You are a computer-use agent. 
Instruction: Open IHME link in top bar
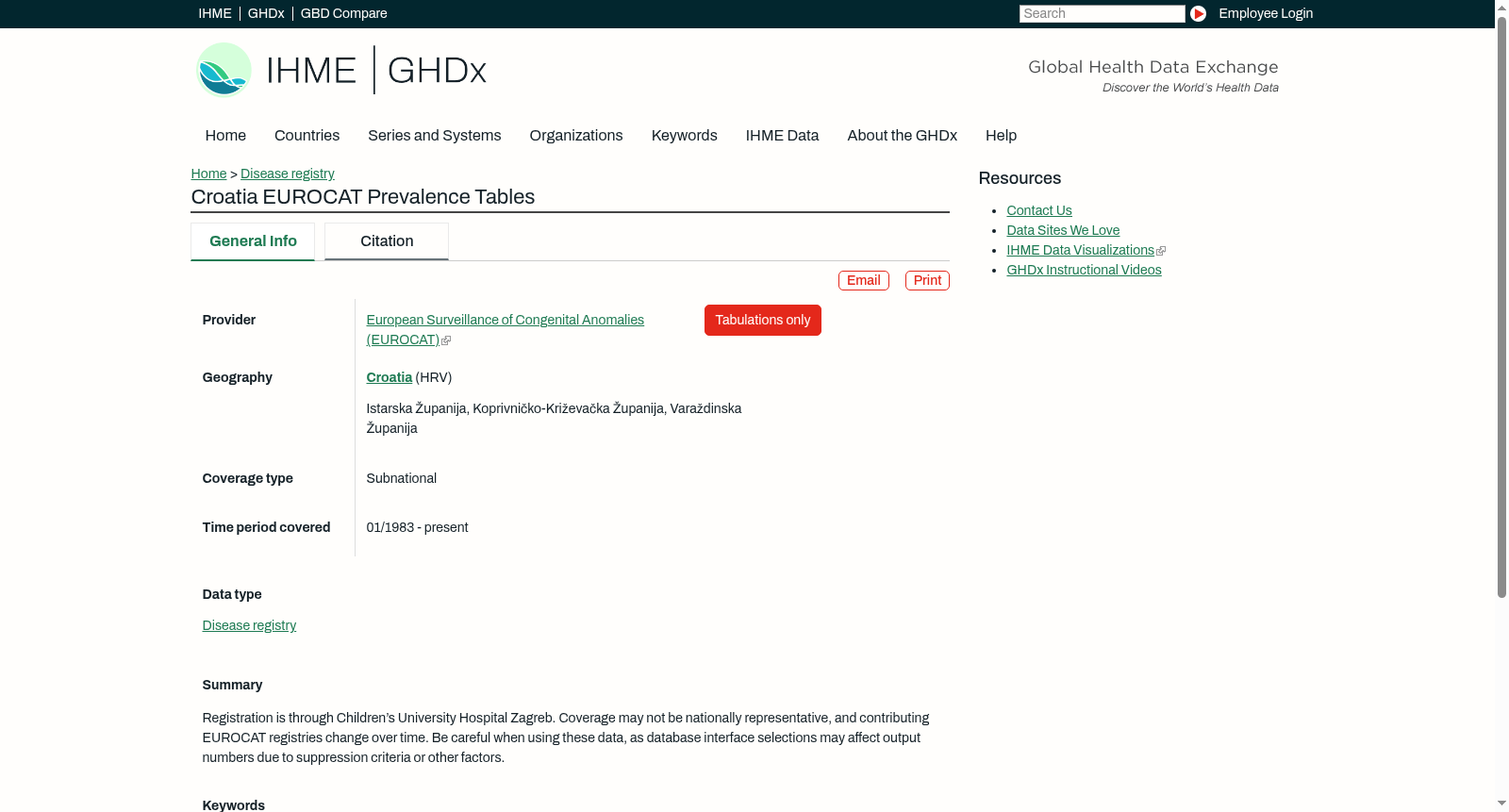point(215,13)
